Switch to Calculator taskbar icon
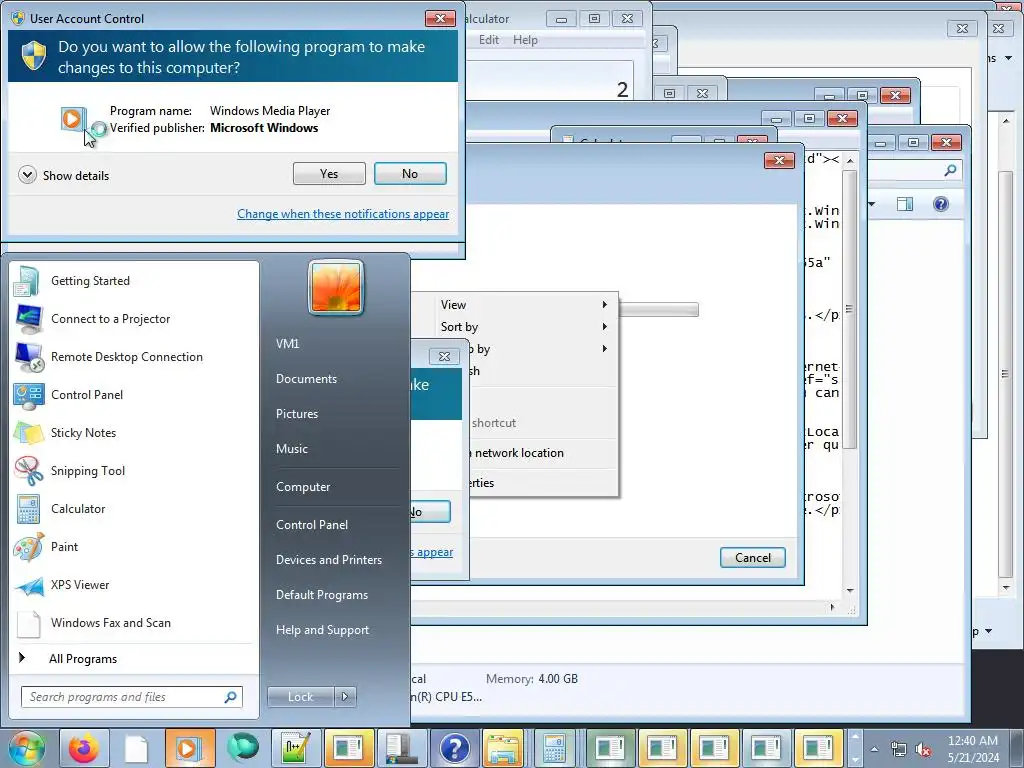This screenshot has width=1024, height=768. (x=554, y=748)
